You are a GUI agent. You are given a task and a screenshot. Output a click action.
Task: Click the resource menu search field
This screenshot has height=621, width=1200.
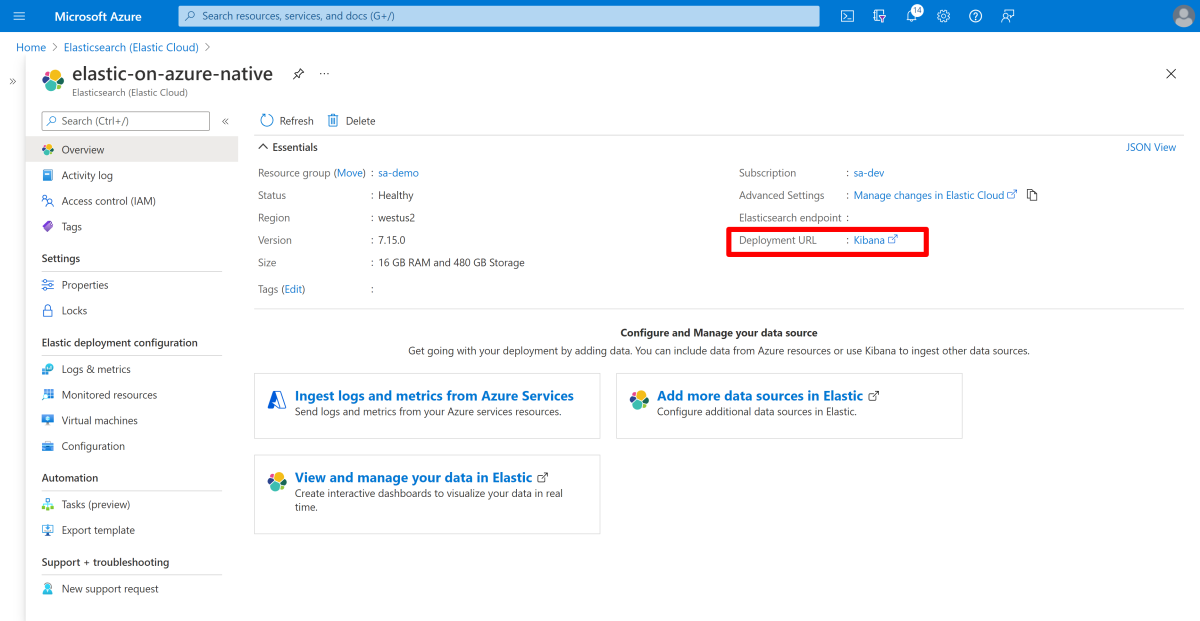tap(126, 121)
